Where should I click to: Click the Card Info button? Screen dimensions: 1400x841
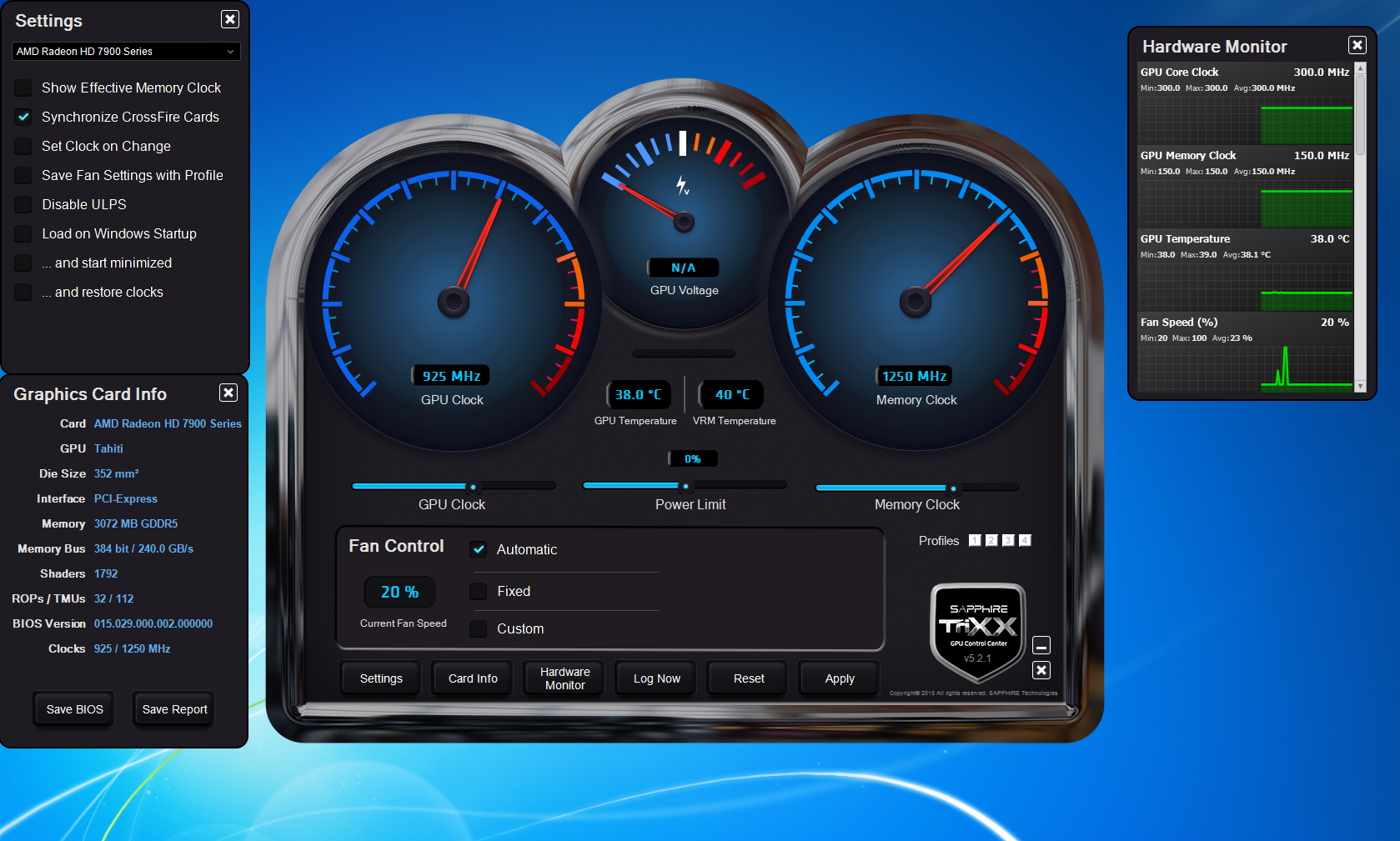(473, 678)
